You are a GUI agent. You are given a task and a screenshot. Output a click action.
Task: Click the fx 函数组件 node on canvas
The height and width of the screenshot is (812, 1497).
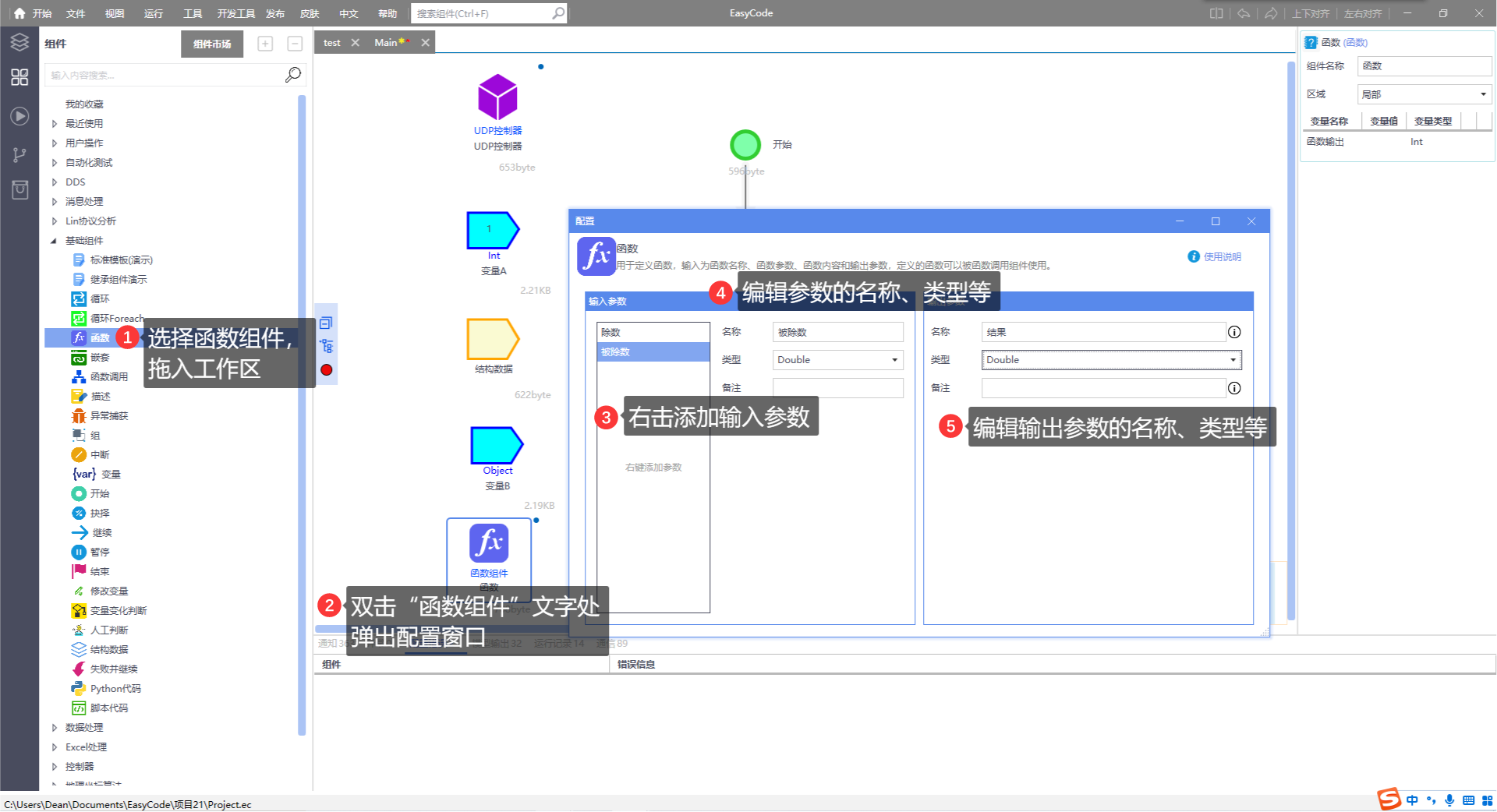(x=489, y=543)
